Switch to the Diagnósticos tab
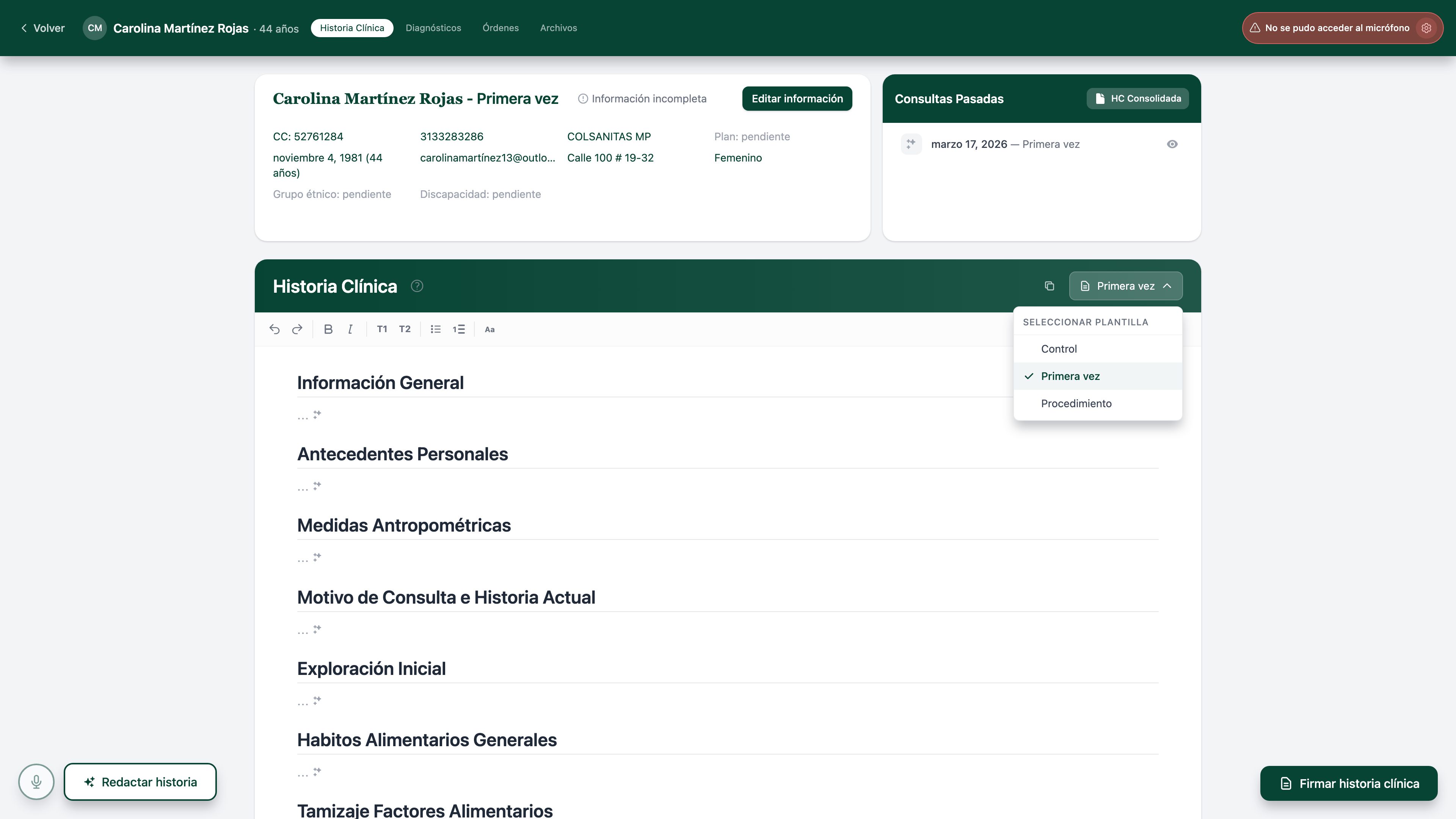The width and height of the screenshot is (1456, 819). click(433, 28)
